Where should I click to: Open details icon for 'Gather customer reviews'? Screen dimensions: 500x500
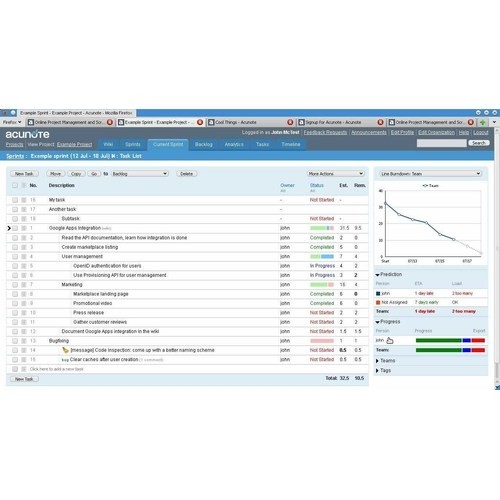[24, 322]
